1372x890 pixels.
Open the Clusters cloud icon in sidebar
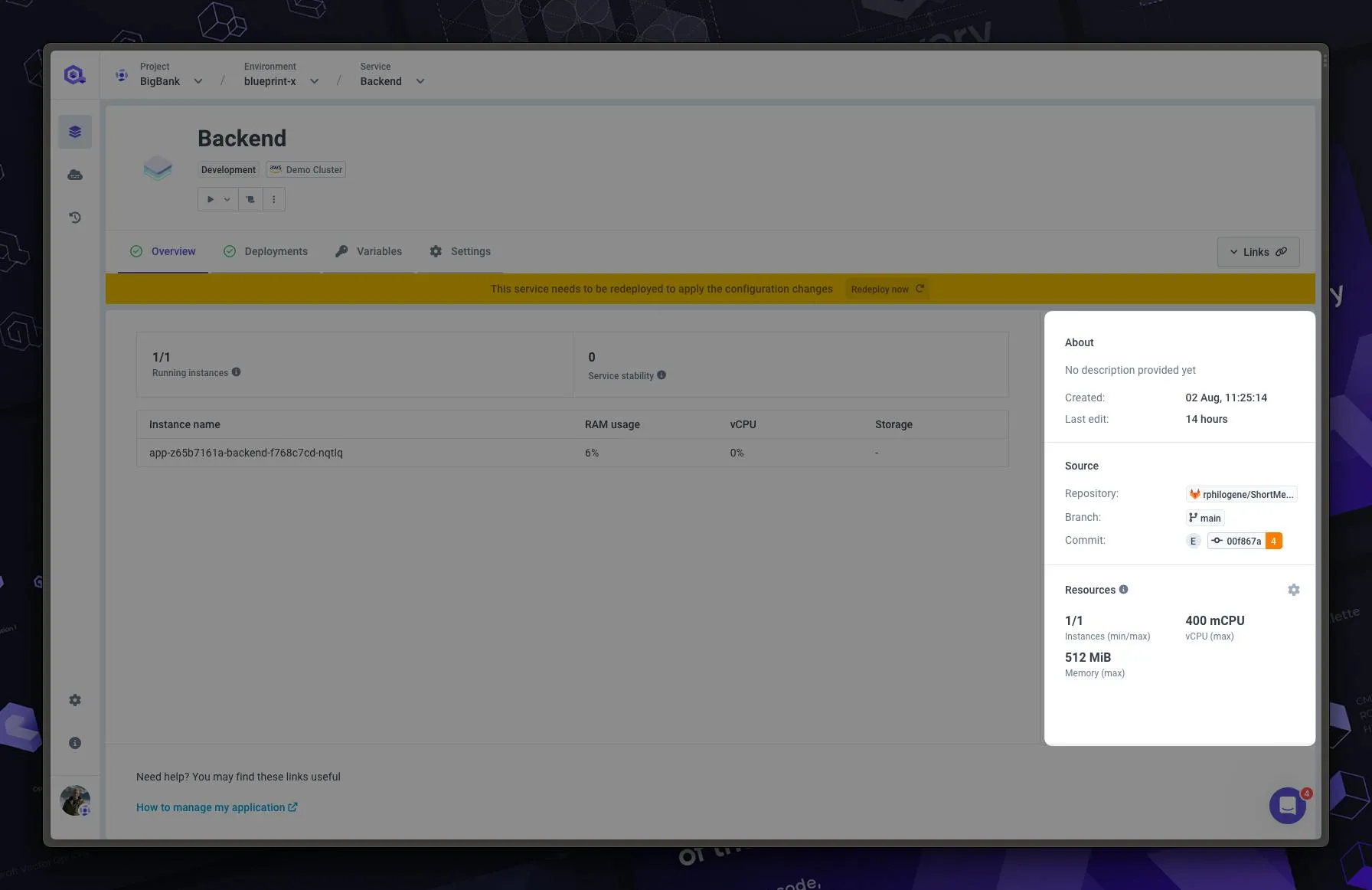[74, 174]
